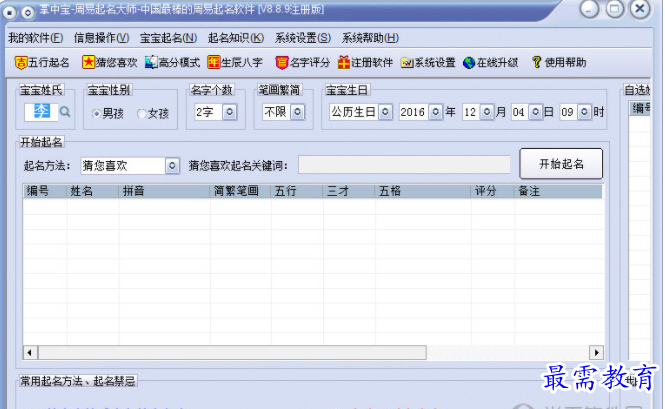Click the 备注 column header
The height and width of the screenshot is (409, 665).
click(x=559, y=191)
